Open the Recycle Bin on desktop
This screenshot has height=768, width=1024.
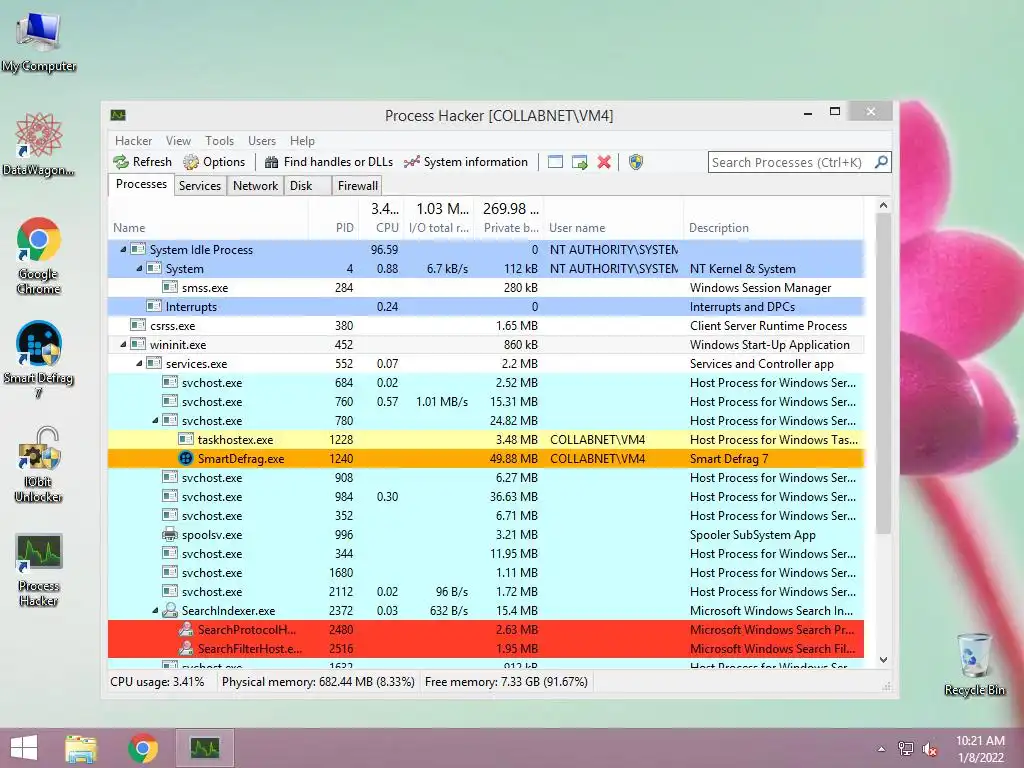coord(974,664)
